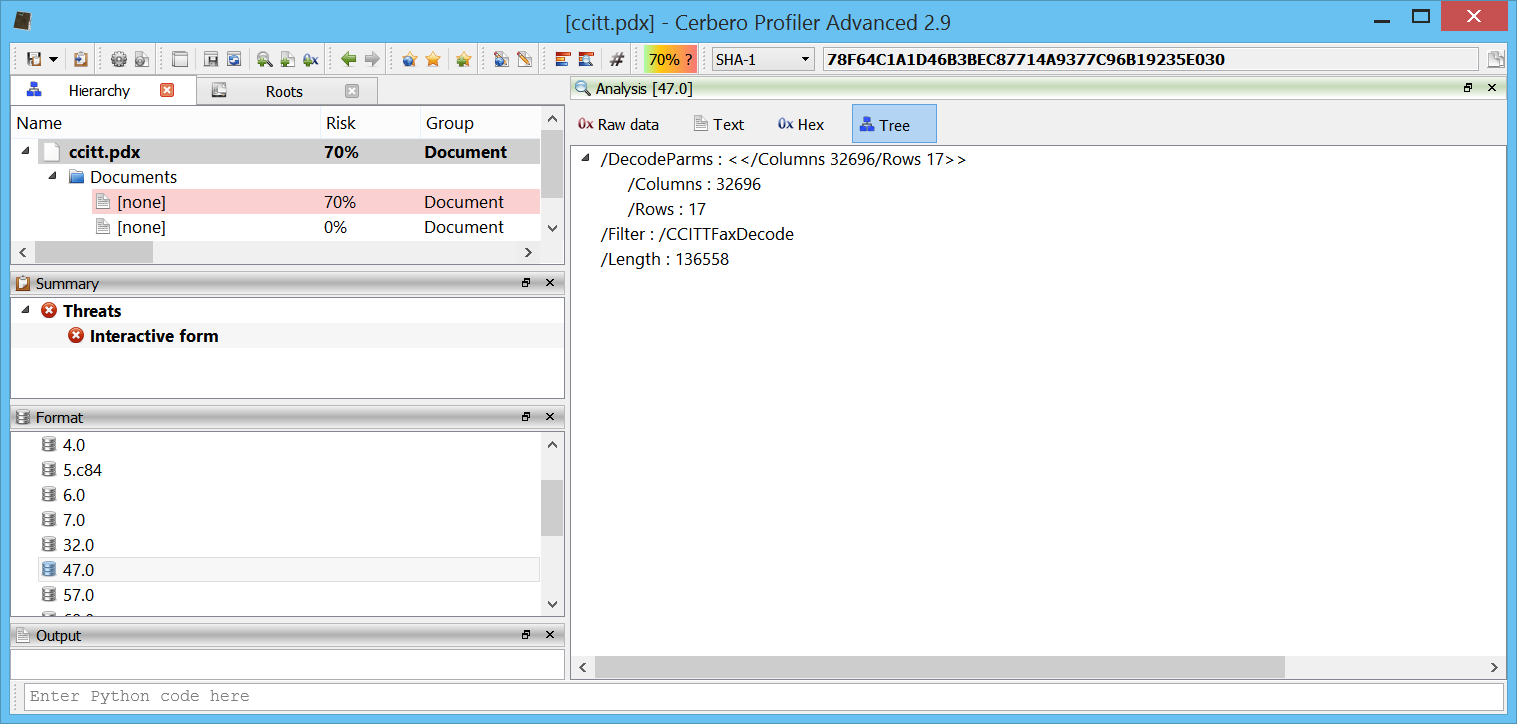Float the Summary panel
Viewport: 1517px width, 724px height.
(526, 283)
